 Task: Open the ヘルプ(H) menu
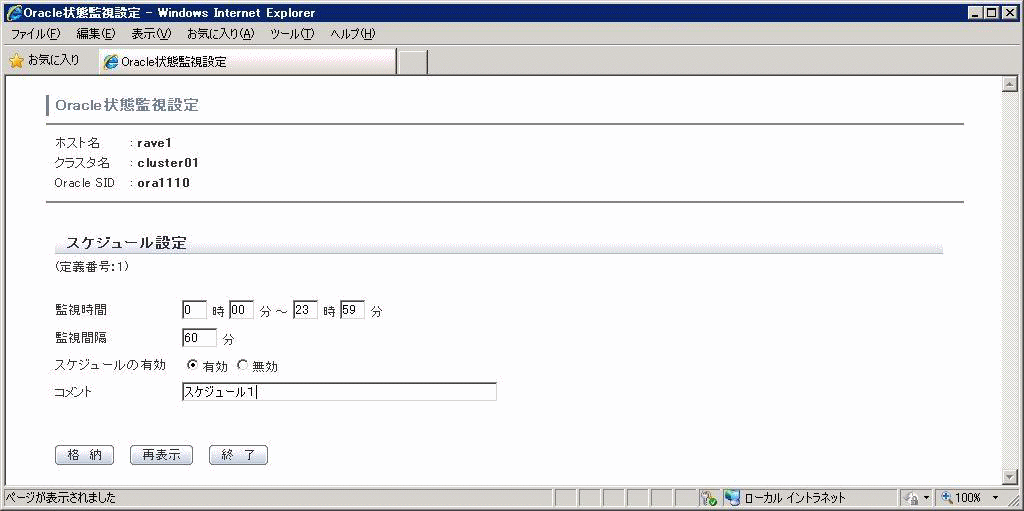pos(353,34)
